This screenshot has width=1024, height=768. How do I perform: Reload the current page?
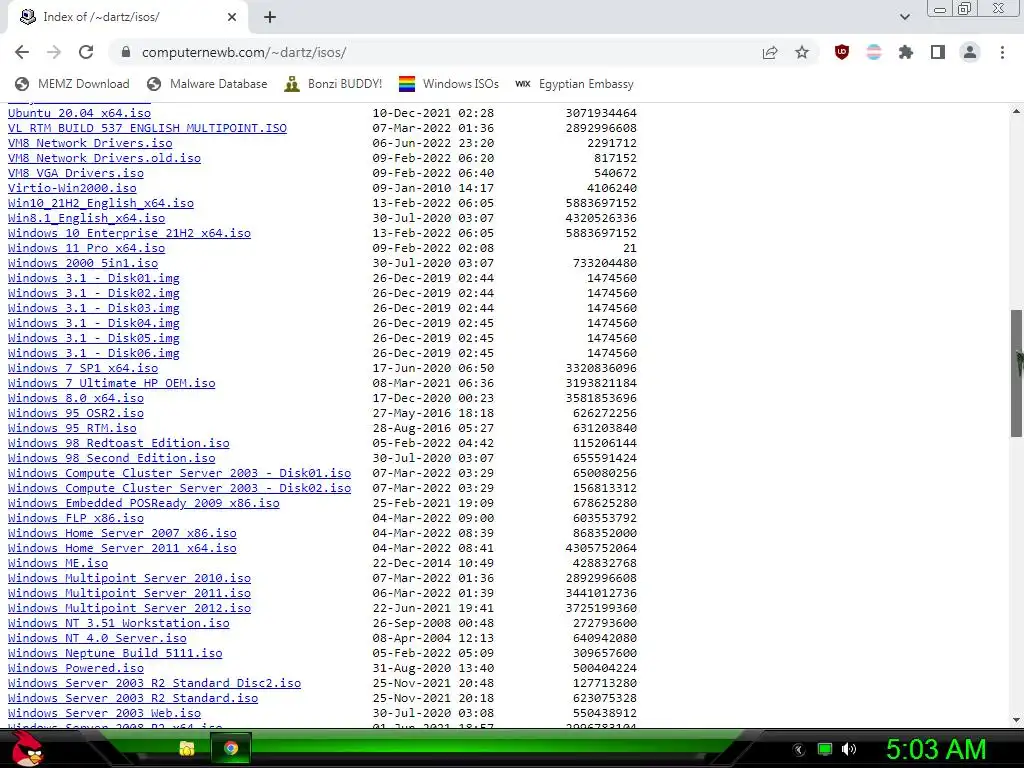click(x=86, y=52)
